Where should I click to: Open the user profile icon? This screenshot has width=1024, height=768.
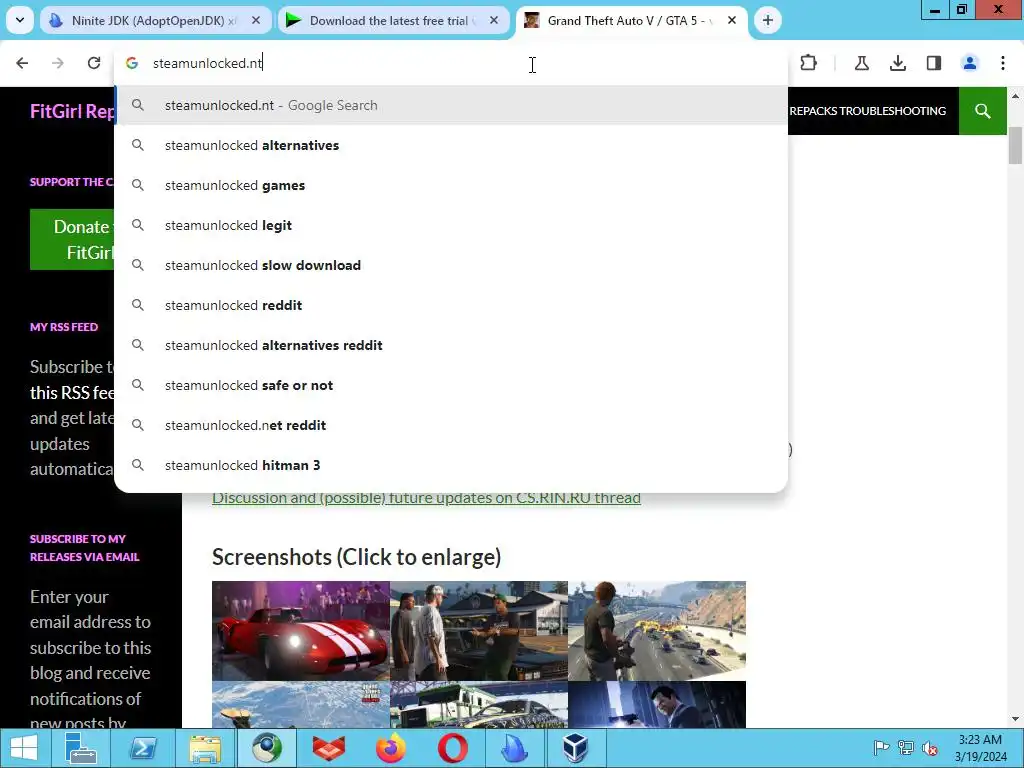[970, 63]
